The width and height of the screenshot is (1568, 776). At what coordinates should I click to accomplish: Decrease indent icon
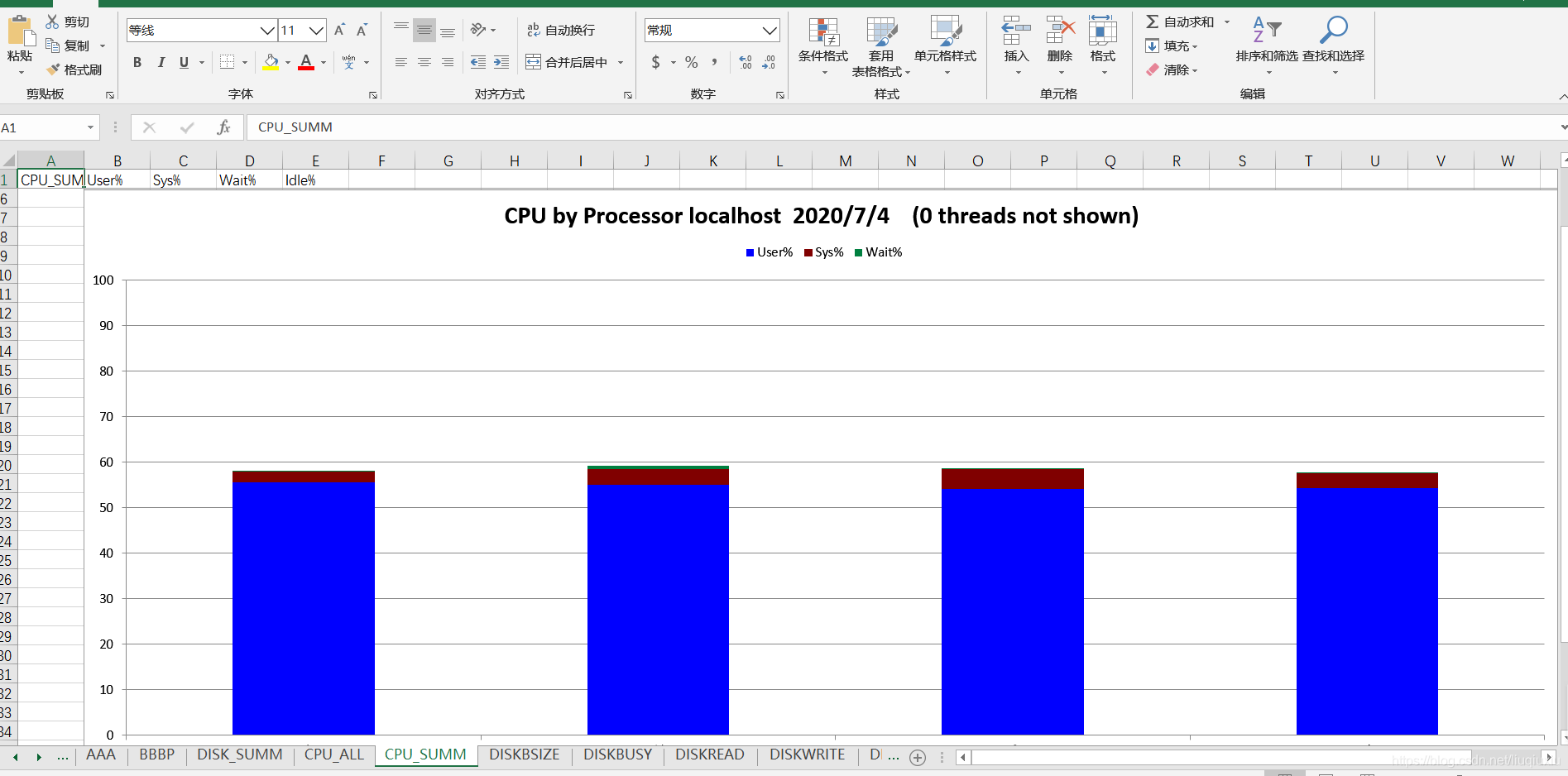[478, 62]
